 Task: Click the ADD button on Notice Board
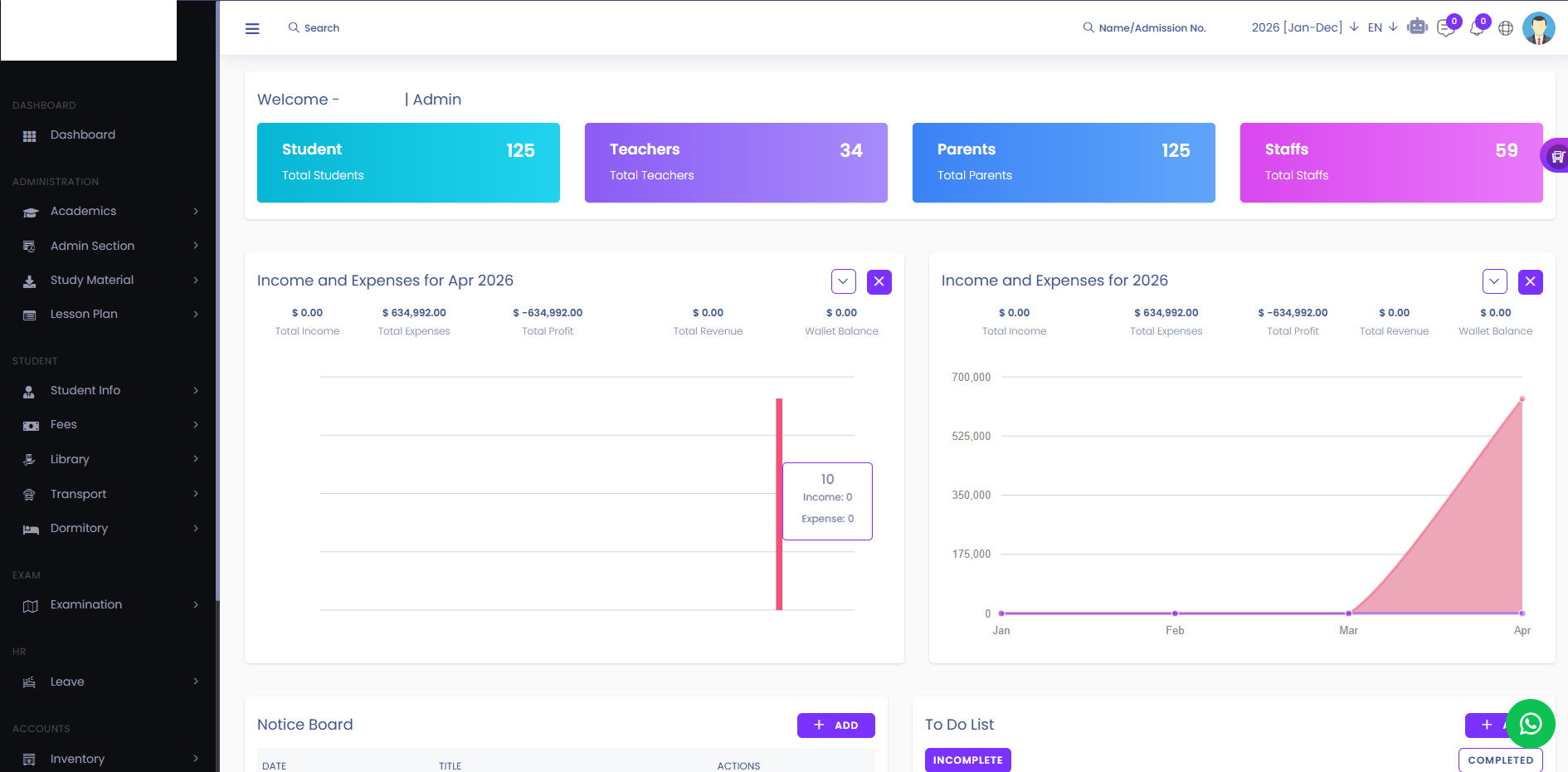coord(835,725)
